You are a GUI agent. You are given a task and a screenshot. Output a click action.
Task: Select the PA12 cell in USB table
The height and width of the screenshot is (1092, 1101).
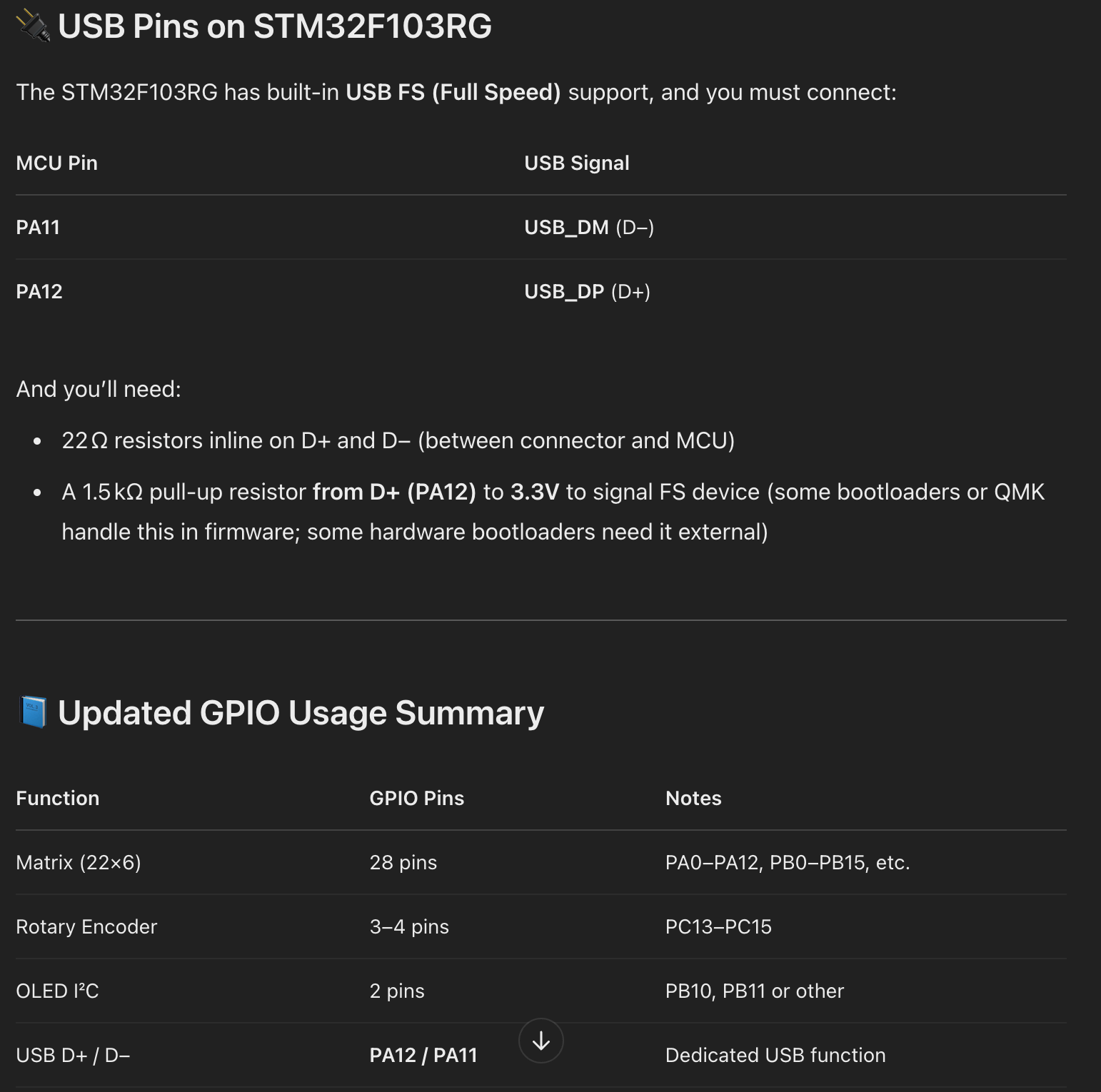(39, 292)
